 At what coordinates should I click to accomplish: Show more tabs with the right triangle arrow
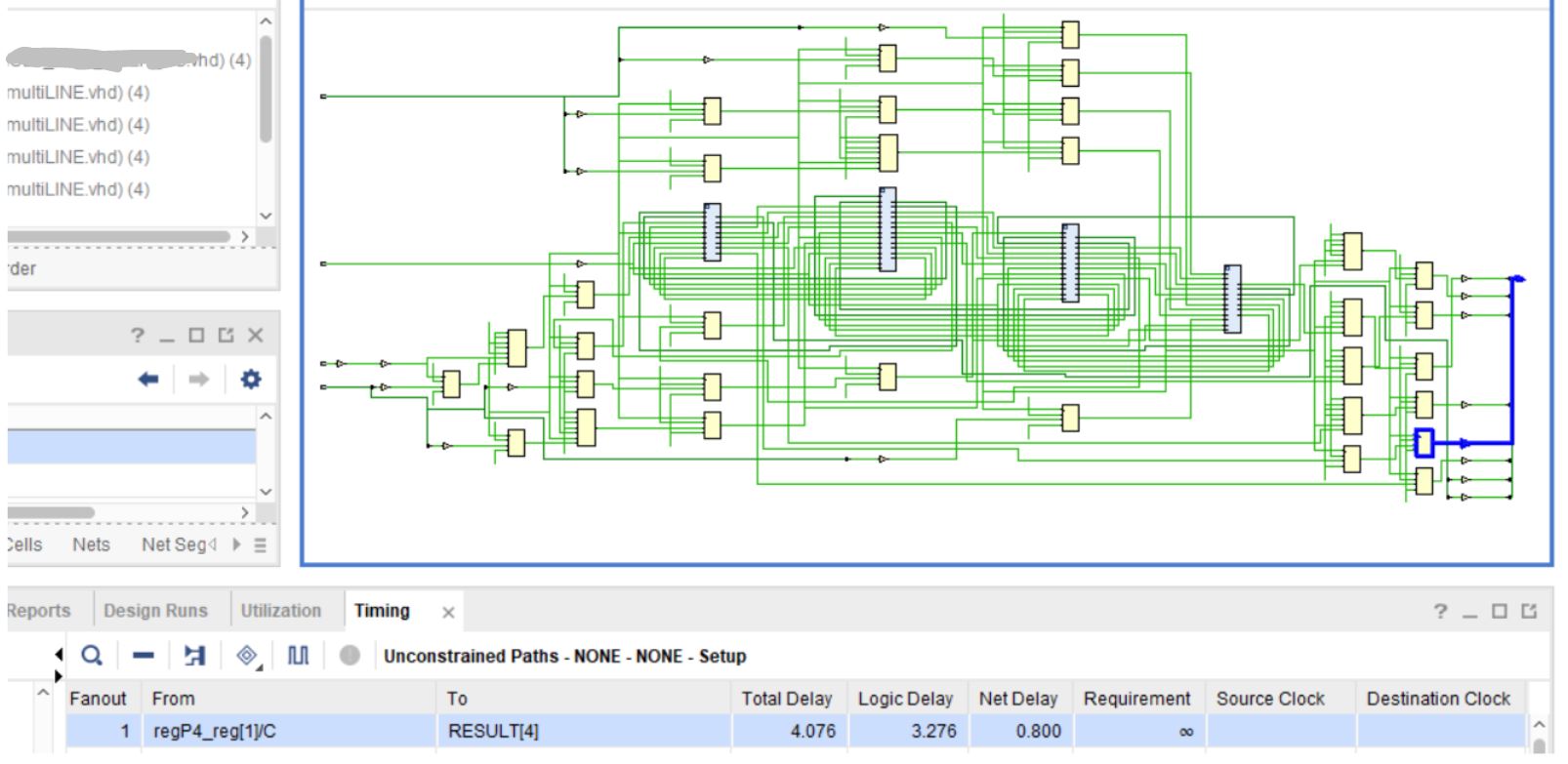(235, 544)
